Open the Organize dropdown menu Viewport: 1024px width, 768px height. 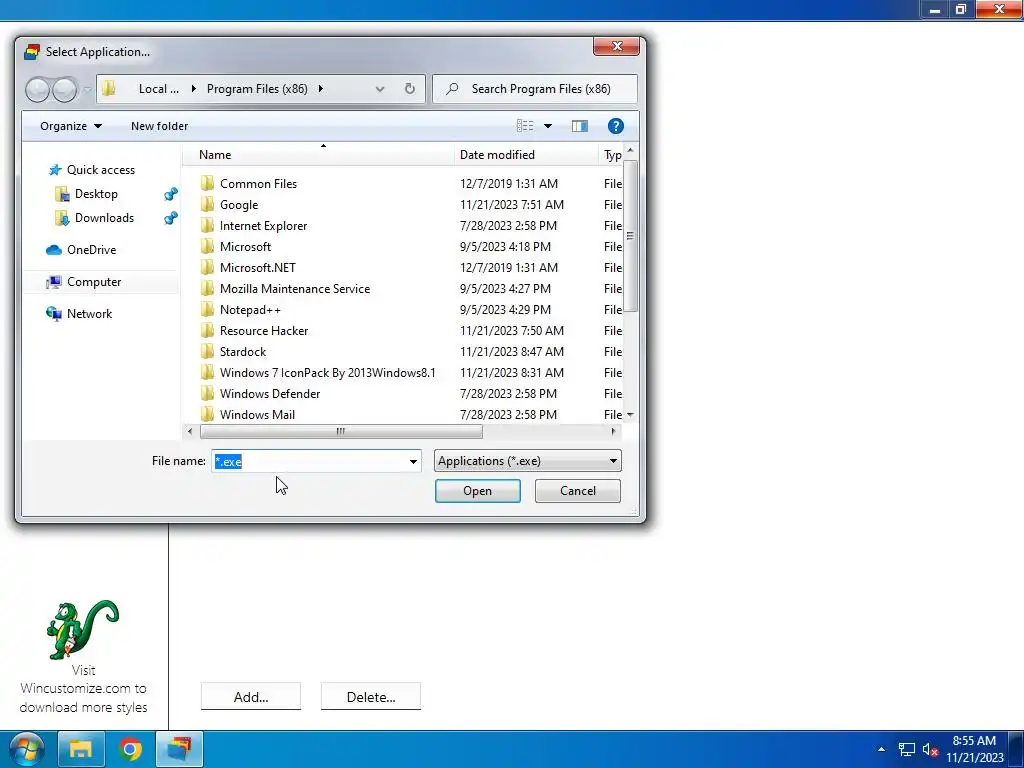click(71, 126)
